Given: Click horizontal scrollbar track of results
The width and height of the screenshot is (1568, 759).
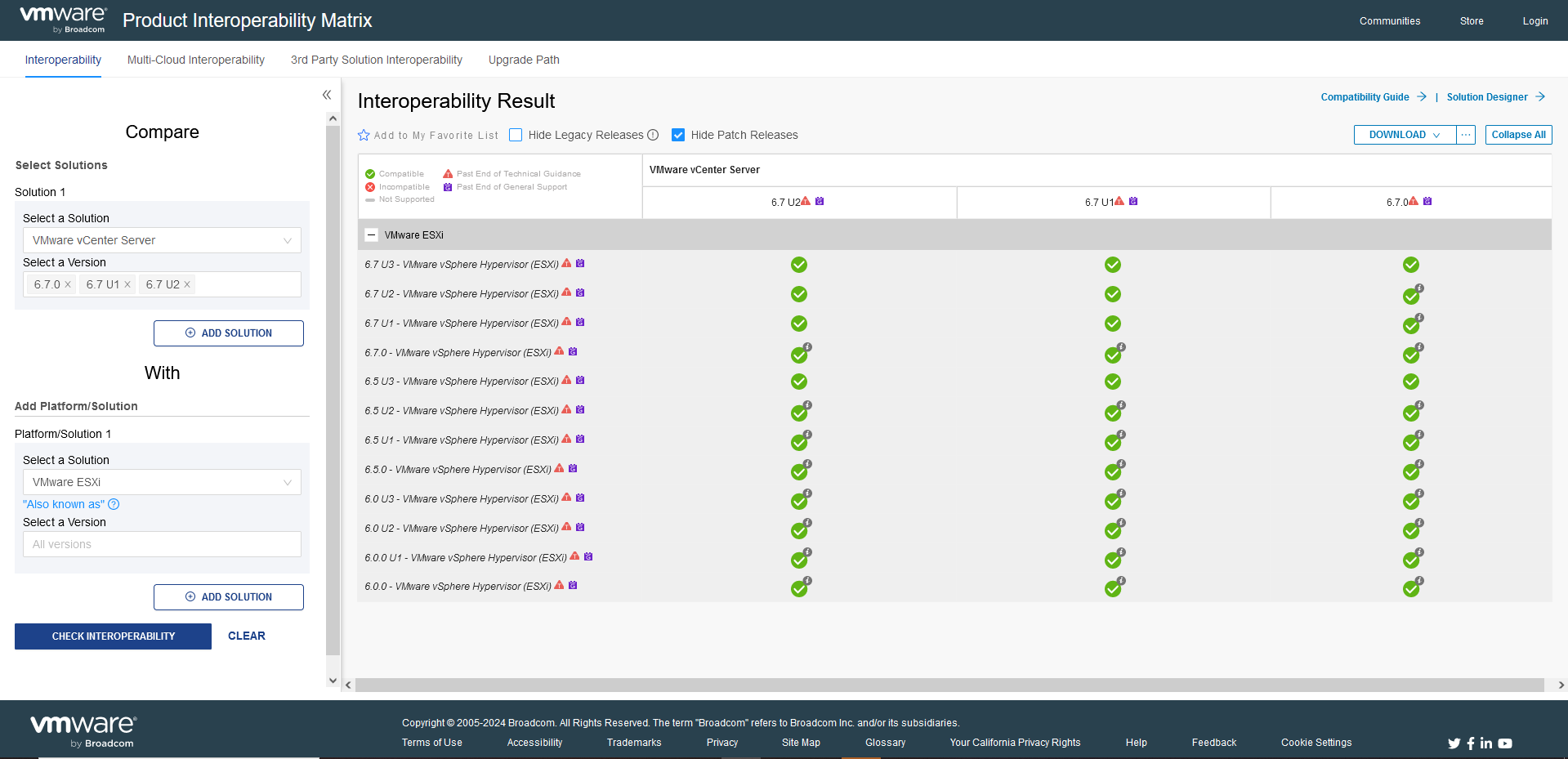Looking at the screenshot, I should (949, 685).
